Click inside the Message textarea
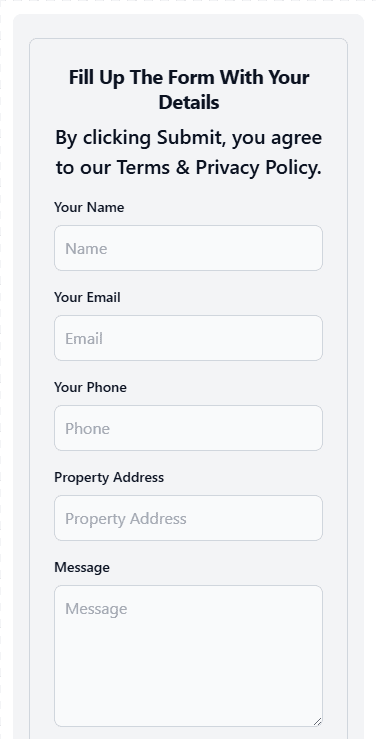376x739 pixels. [x=188, y=656]
